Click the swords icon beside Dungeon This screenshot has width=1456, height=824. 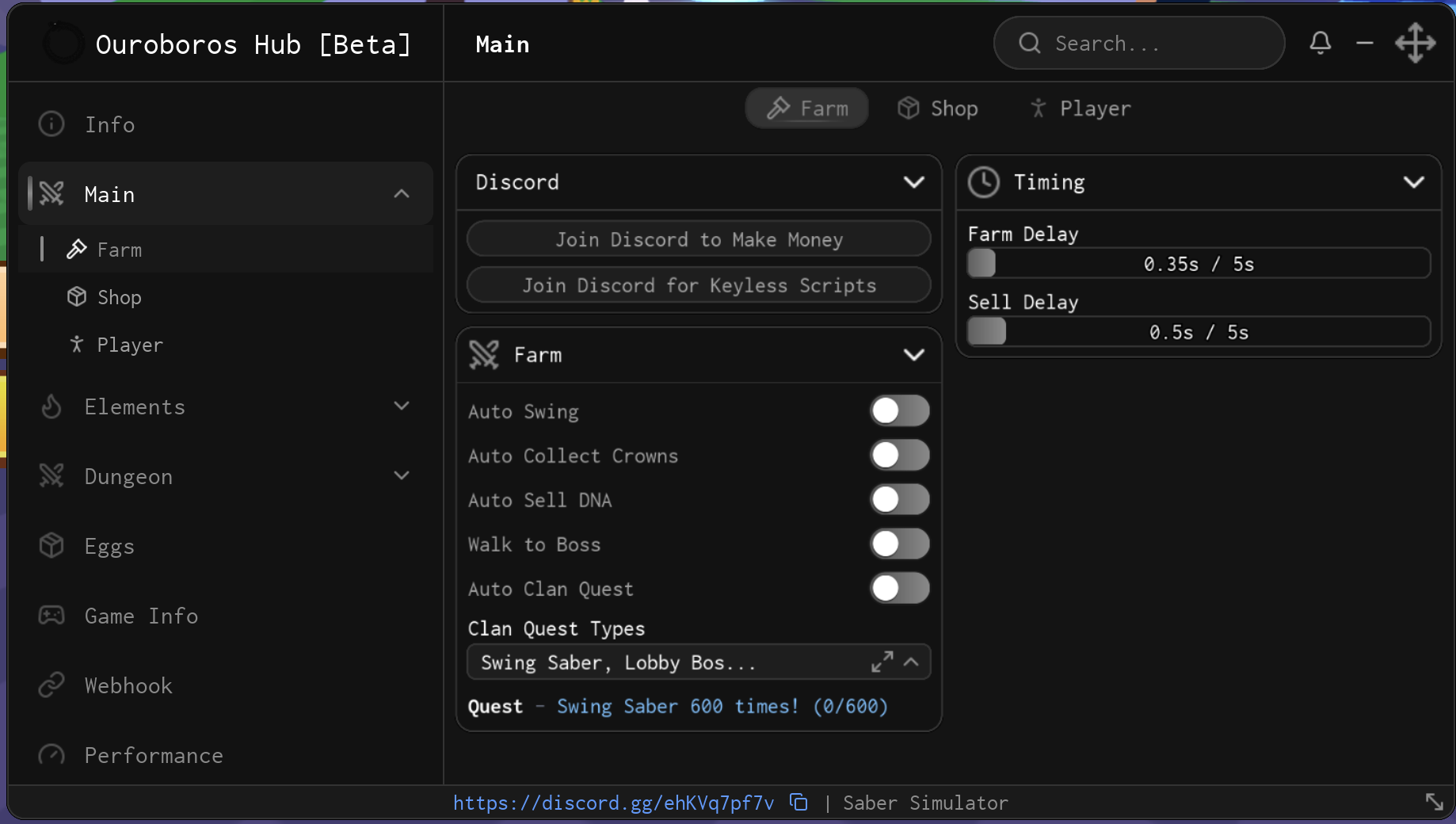(51, 475)
